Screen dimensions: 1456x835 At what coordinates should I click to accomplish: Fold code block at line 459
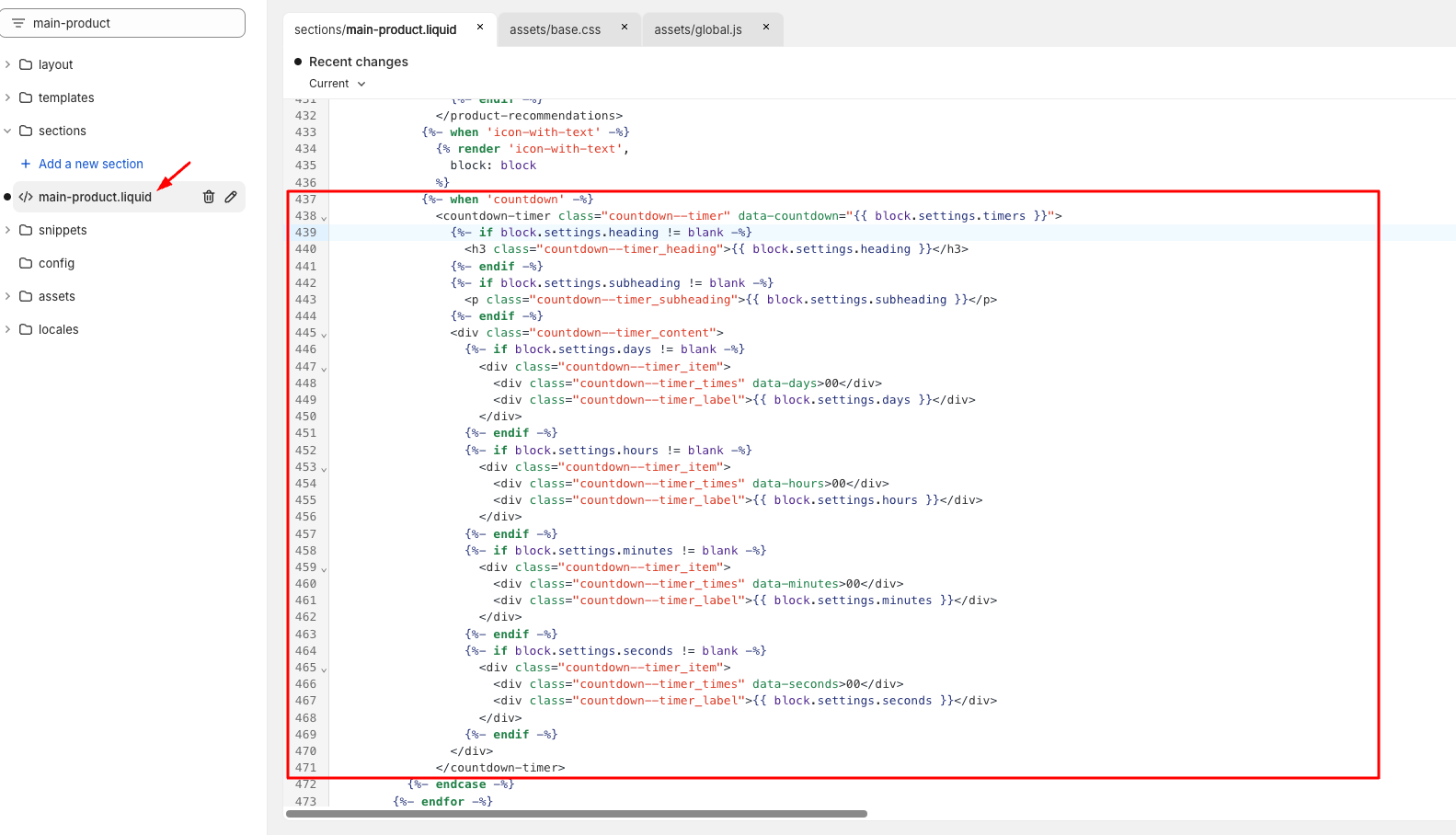324,569
